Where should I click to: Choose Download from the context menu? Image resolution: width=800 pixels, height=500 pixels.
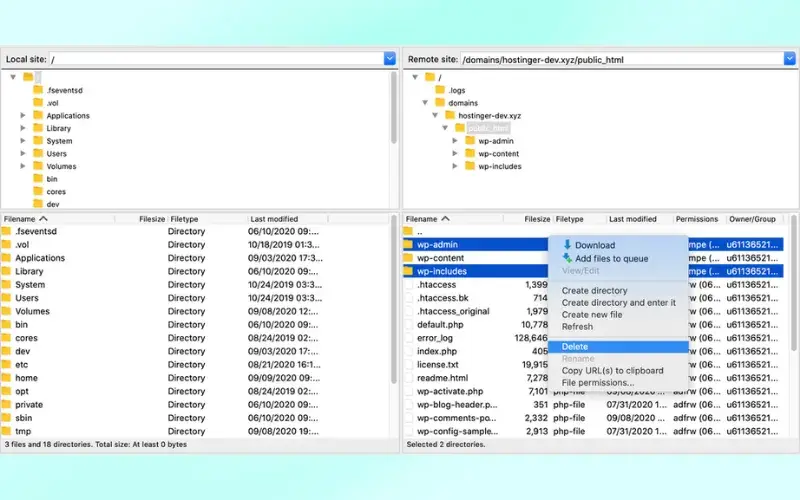595,245
